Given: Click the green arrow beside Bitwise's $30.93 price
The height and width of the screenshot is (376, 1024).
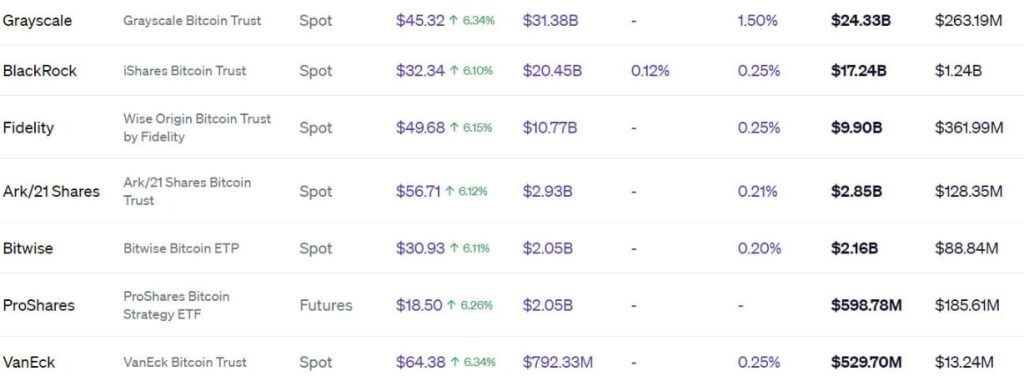Looking at the screenshot, I should [x=454, y=249].
